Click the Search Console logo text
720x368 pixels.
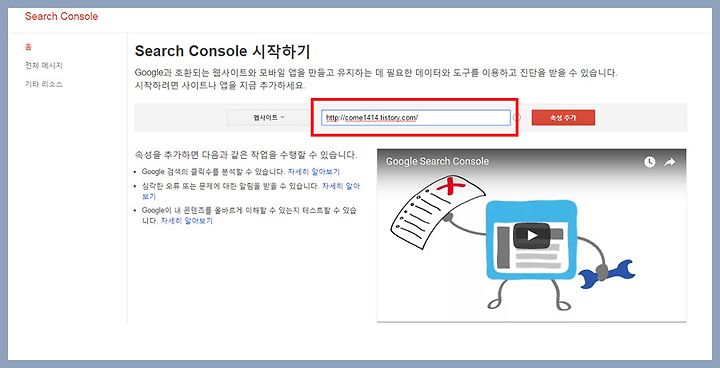pyautogui.click(x=61, y=17)
